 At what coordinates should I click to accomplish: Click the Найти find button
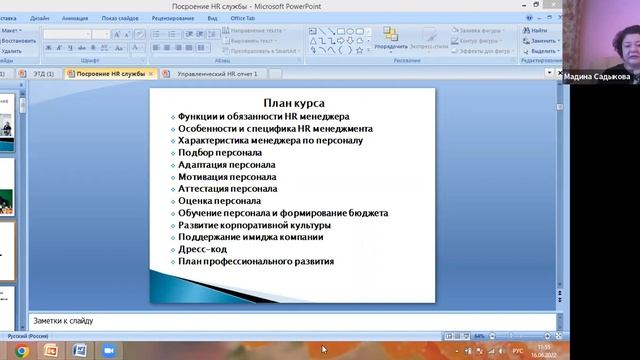[x=535, y=30]
